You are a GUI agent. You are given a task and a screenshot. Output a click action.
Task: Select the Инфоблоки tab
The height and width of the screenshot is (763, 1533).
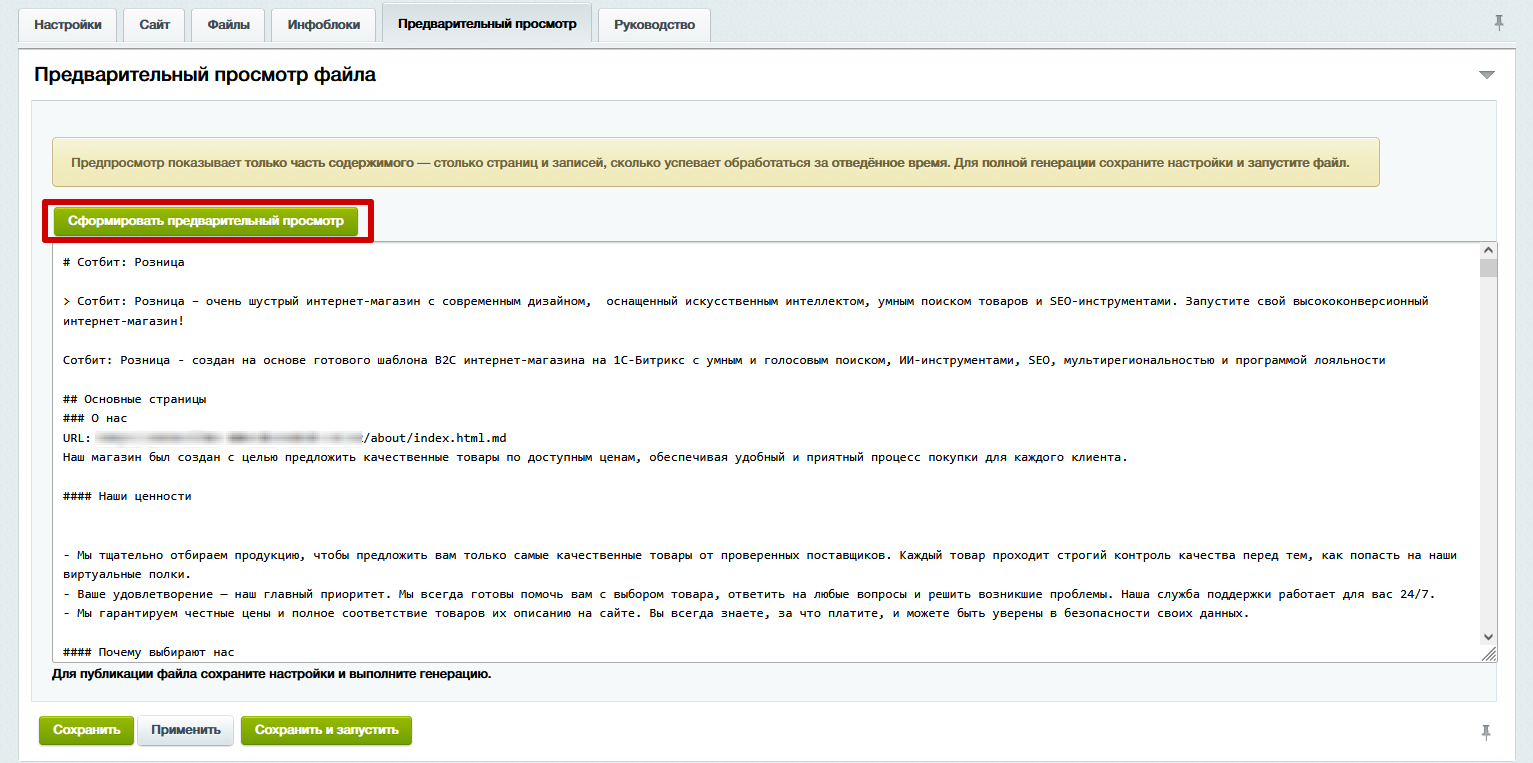point(323,25)
